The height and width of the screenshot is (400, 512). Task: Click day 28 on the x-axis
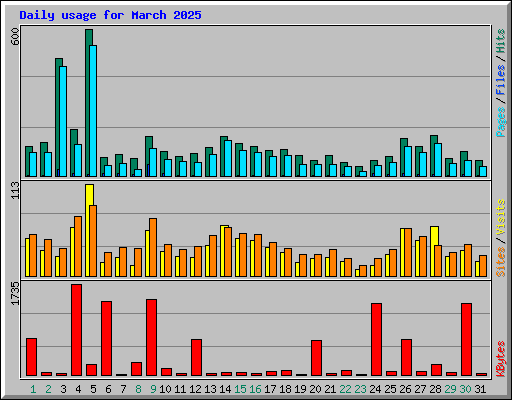click(435, 389)
